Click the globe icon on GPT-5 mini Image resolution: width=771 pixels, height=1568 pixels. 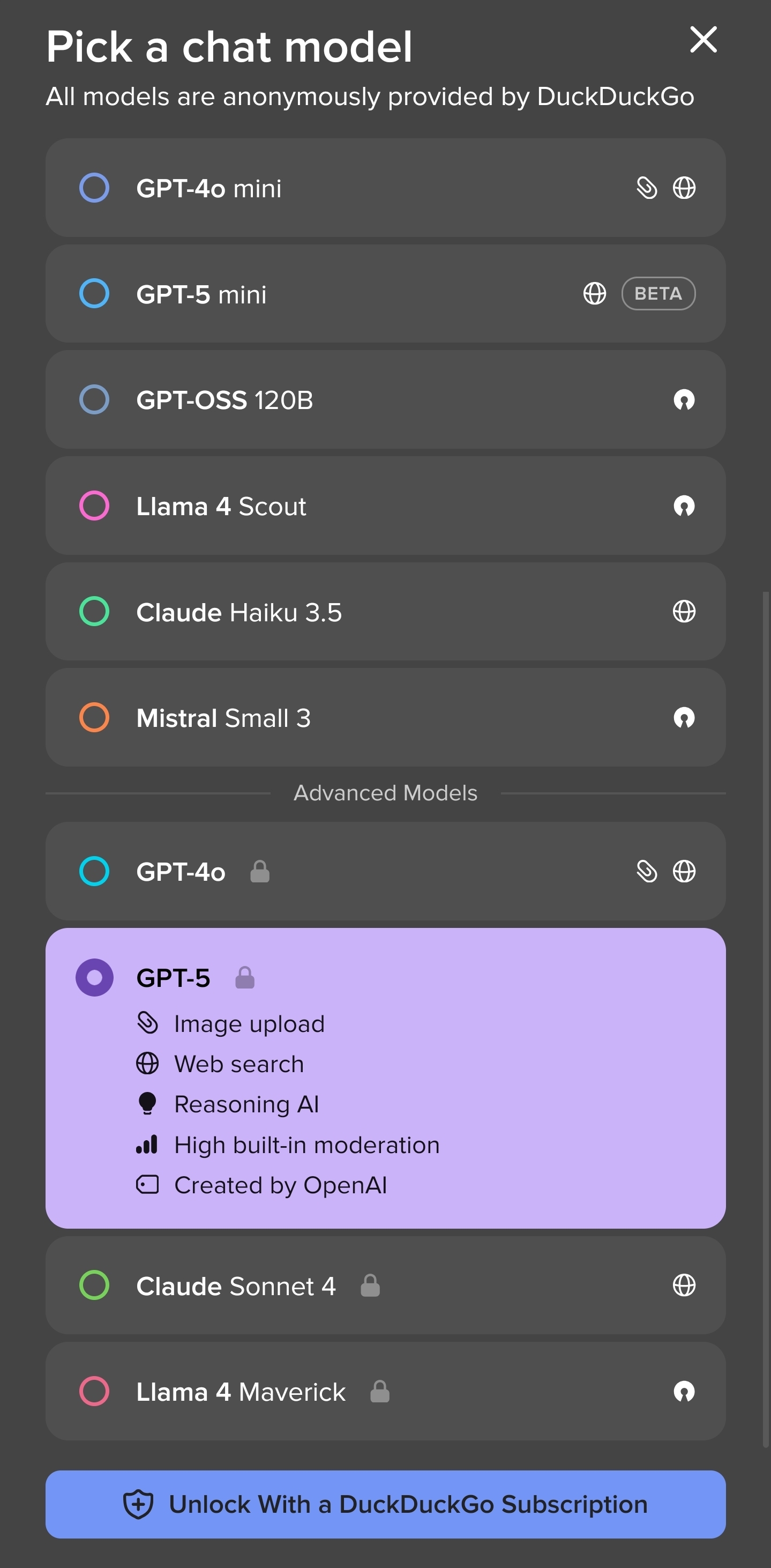click(x=594, y=293)
